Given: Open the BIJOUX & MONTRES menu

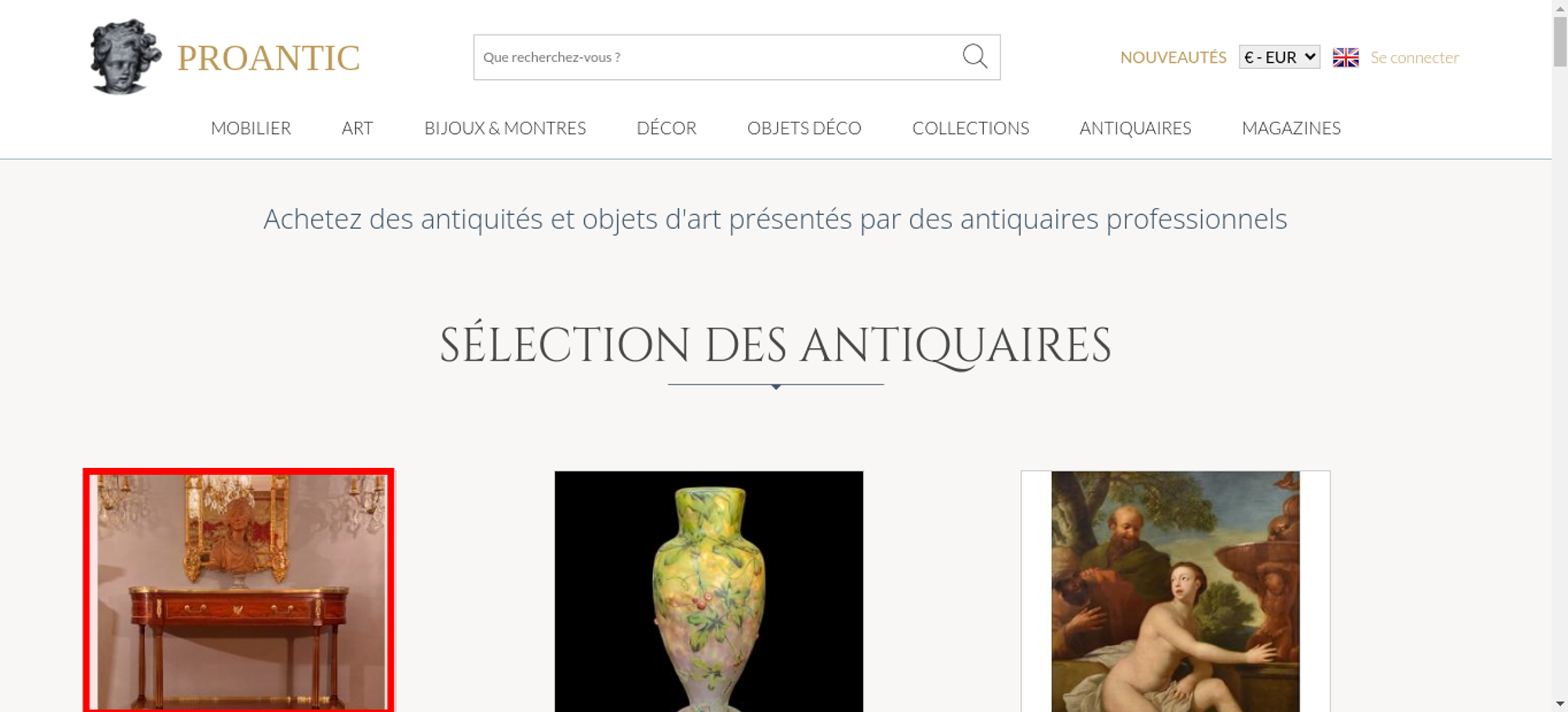Looking at the screenshot, I should (505, 128).
